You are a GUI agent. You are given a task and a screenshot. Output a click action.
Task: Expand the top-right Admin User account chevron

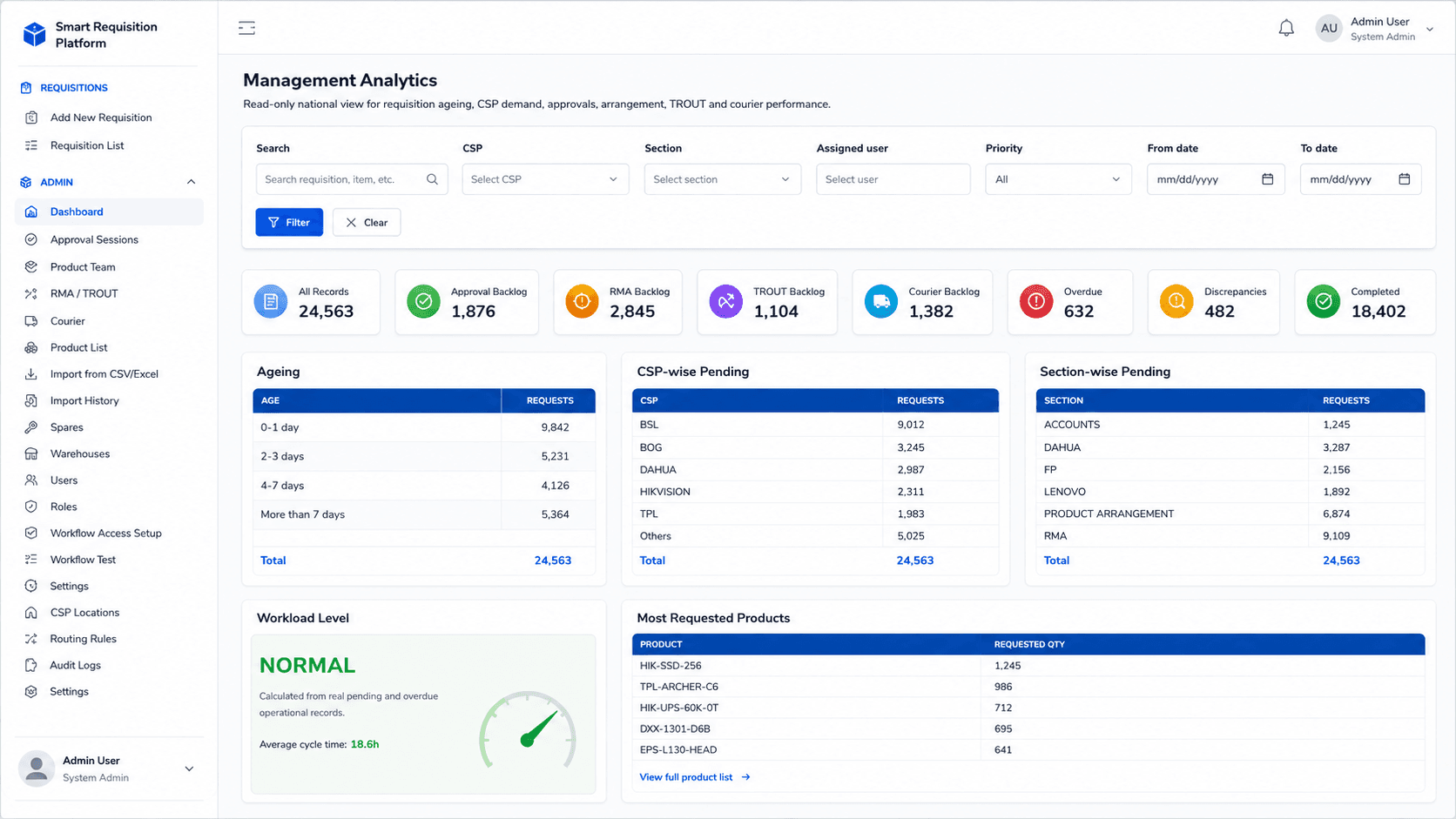coord(1430,30)
